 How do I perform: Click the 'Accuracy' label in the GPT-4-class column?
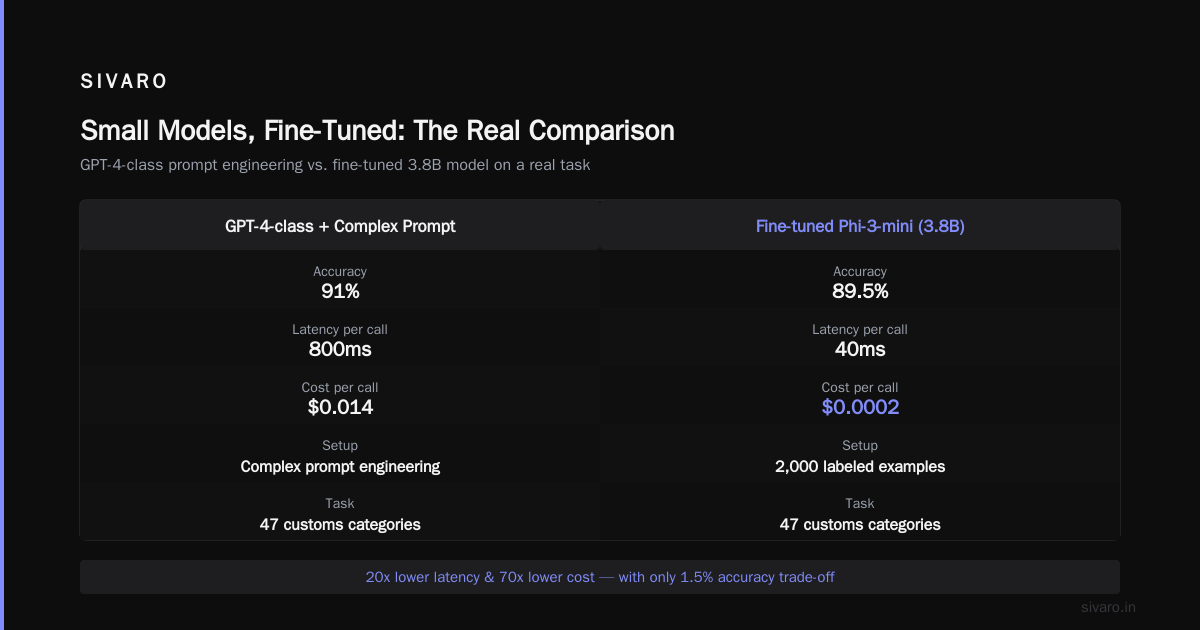click(340, 271)
